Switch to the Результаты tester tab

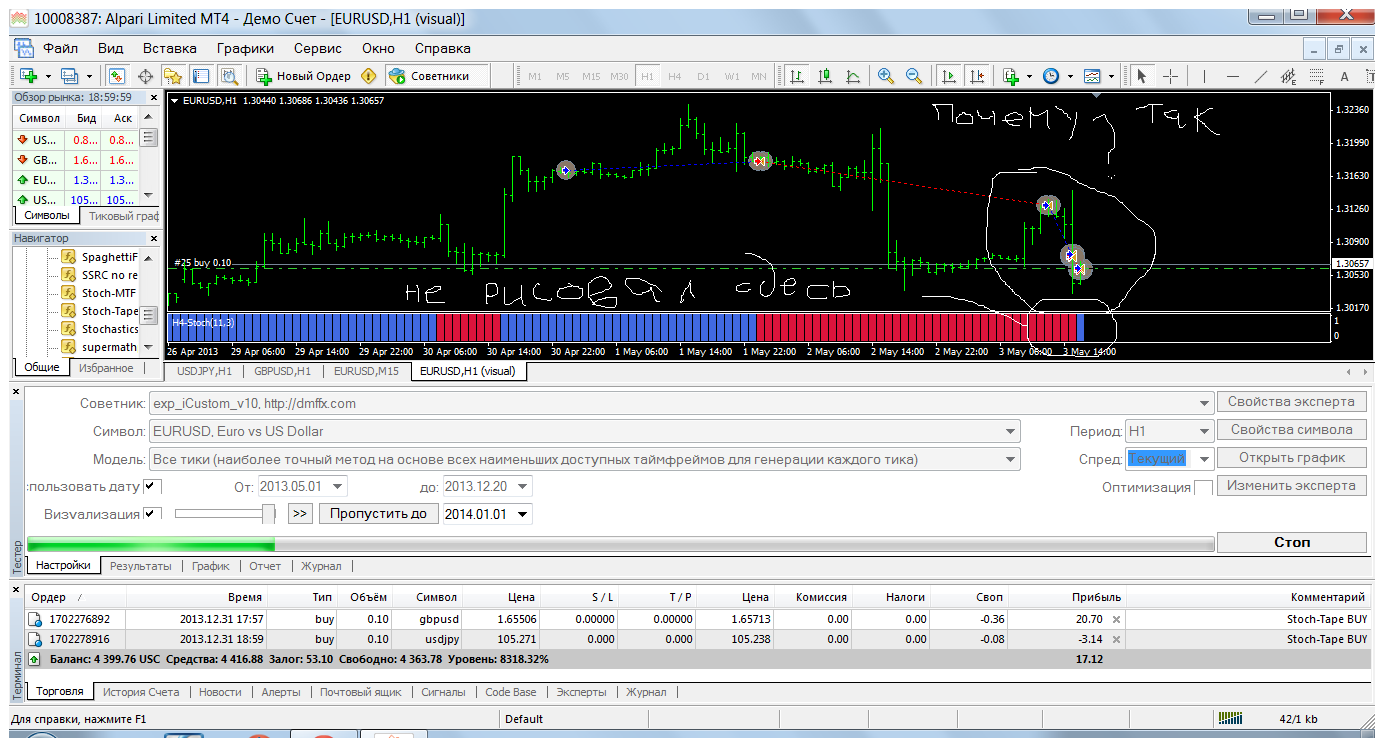pos(140,566)
